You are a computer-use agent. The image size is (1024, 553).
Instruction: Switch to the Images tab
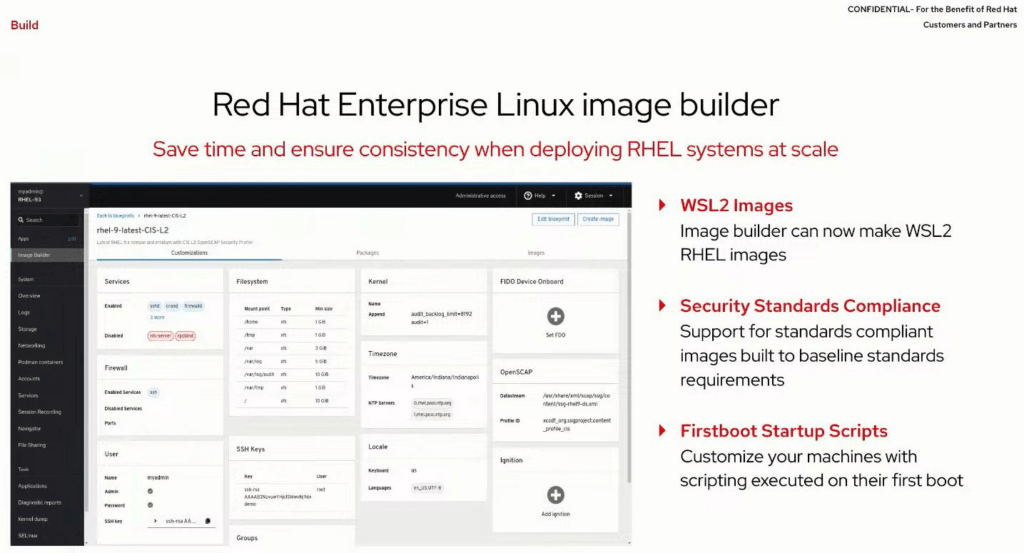coord(536,253)
